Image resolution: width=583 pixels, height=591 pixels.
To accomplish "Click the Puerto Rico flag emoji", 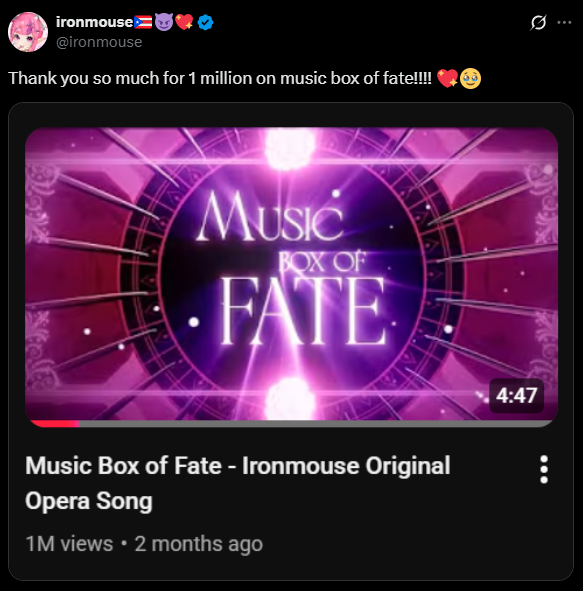I will 143,23.
